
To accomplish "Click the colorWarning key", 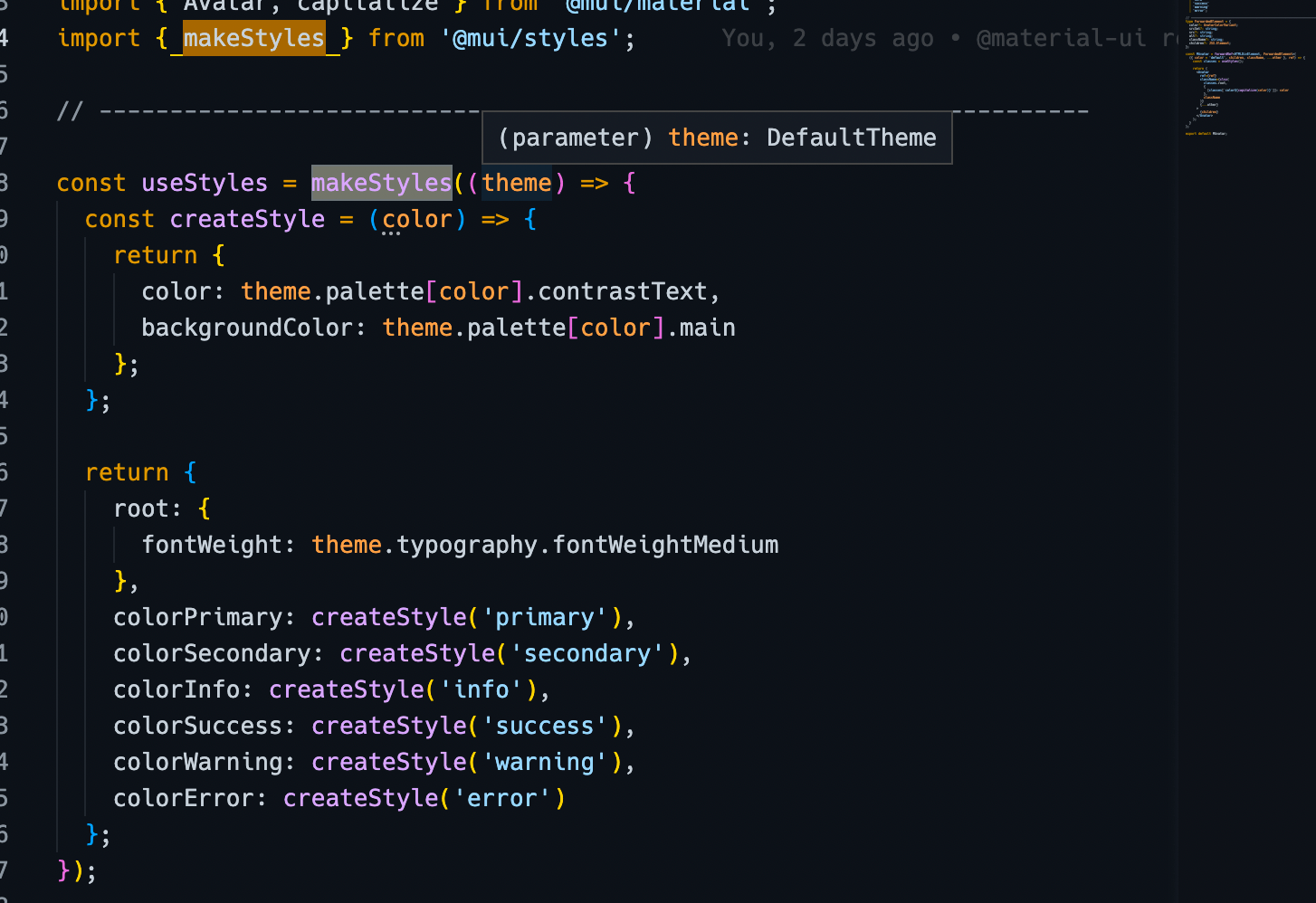I will click(197, 762).
